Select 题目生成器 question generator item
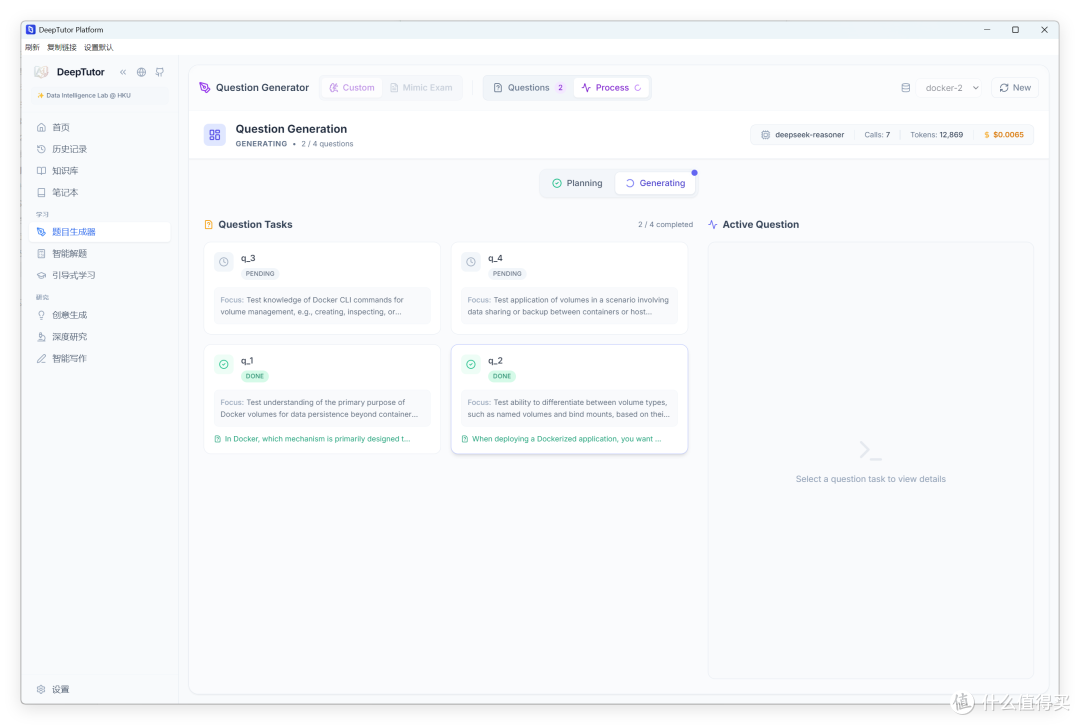The width and height of the screenshot is (1080, 725). (x=101, y=232)
